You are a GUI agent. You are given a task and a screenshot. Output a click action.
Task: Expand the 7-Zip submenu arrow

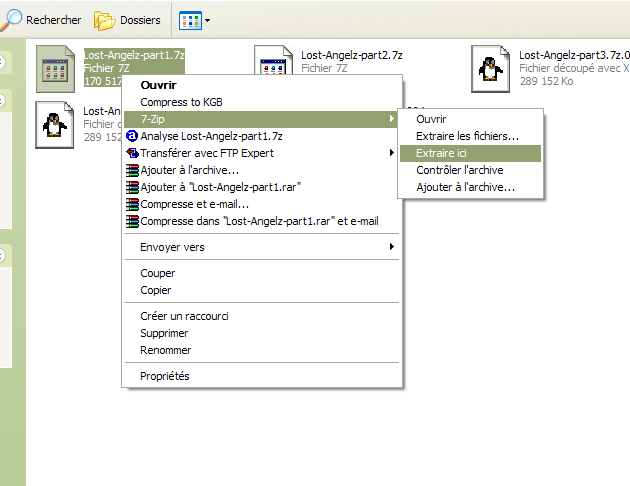(391, 119)
